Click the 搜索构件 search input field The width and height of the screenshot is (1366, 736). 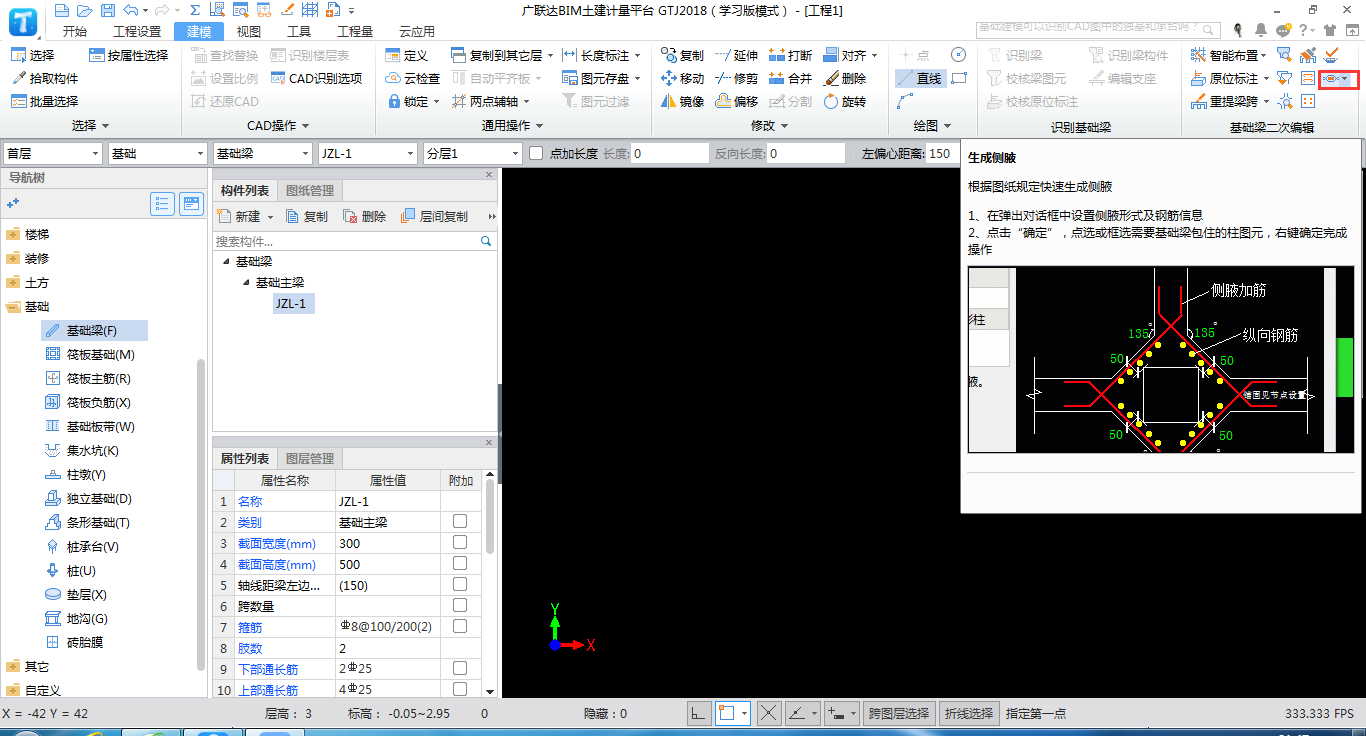click(x=346, y=241)
